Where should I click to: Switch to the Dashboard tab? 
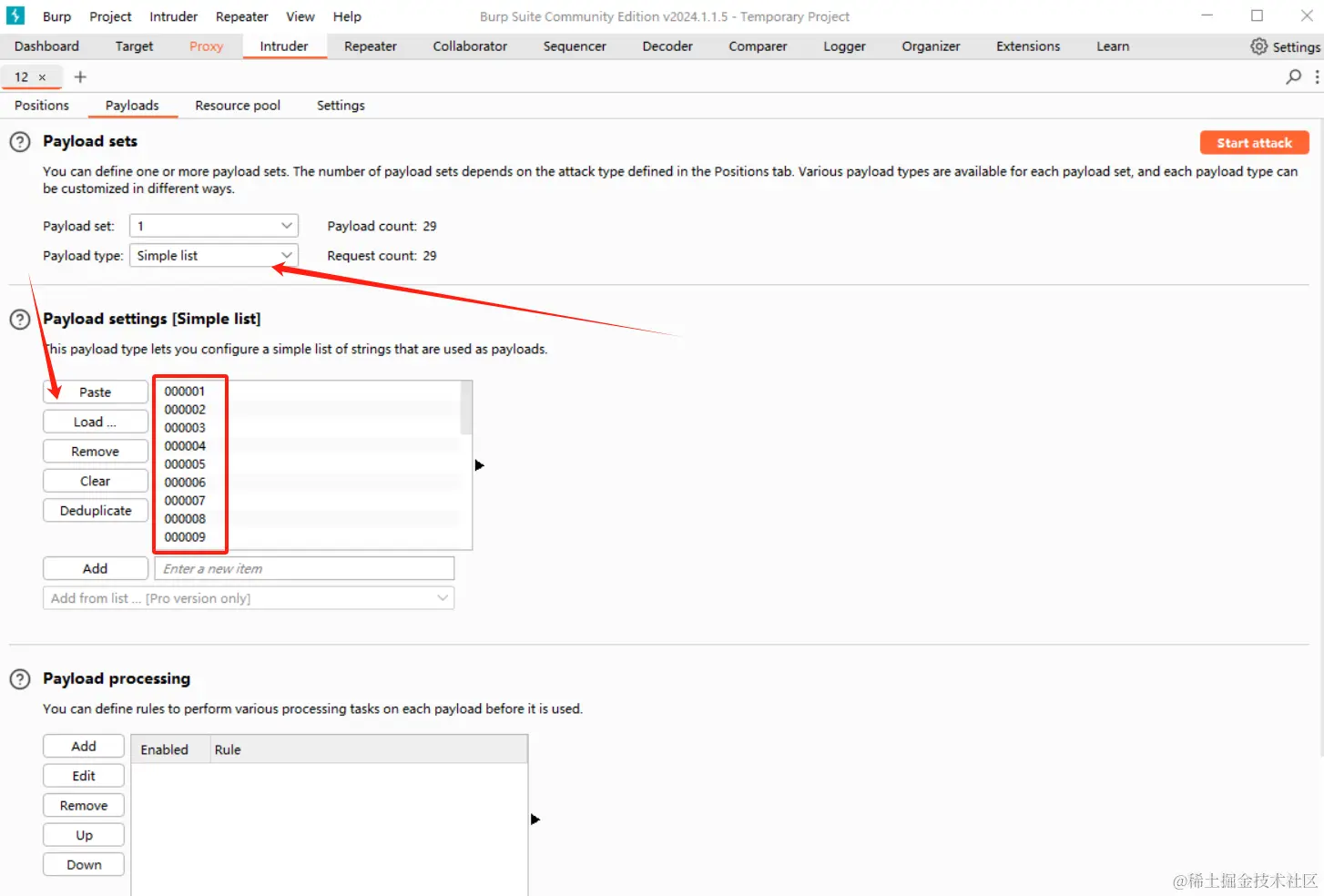click(46, 46)
